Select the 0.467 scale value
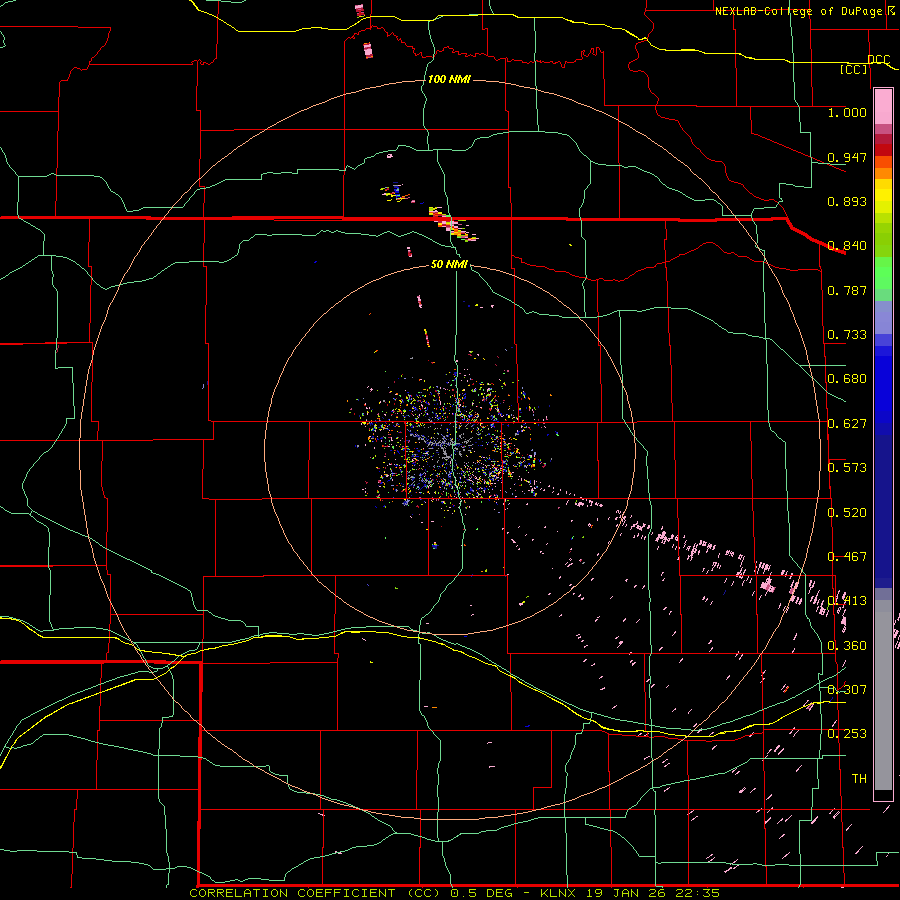The width and height of the screenshot is (900, 900). pyautogui.click(x=847, y=557)
